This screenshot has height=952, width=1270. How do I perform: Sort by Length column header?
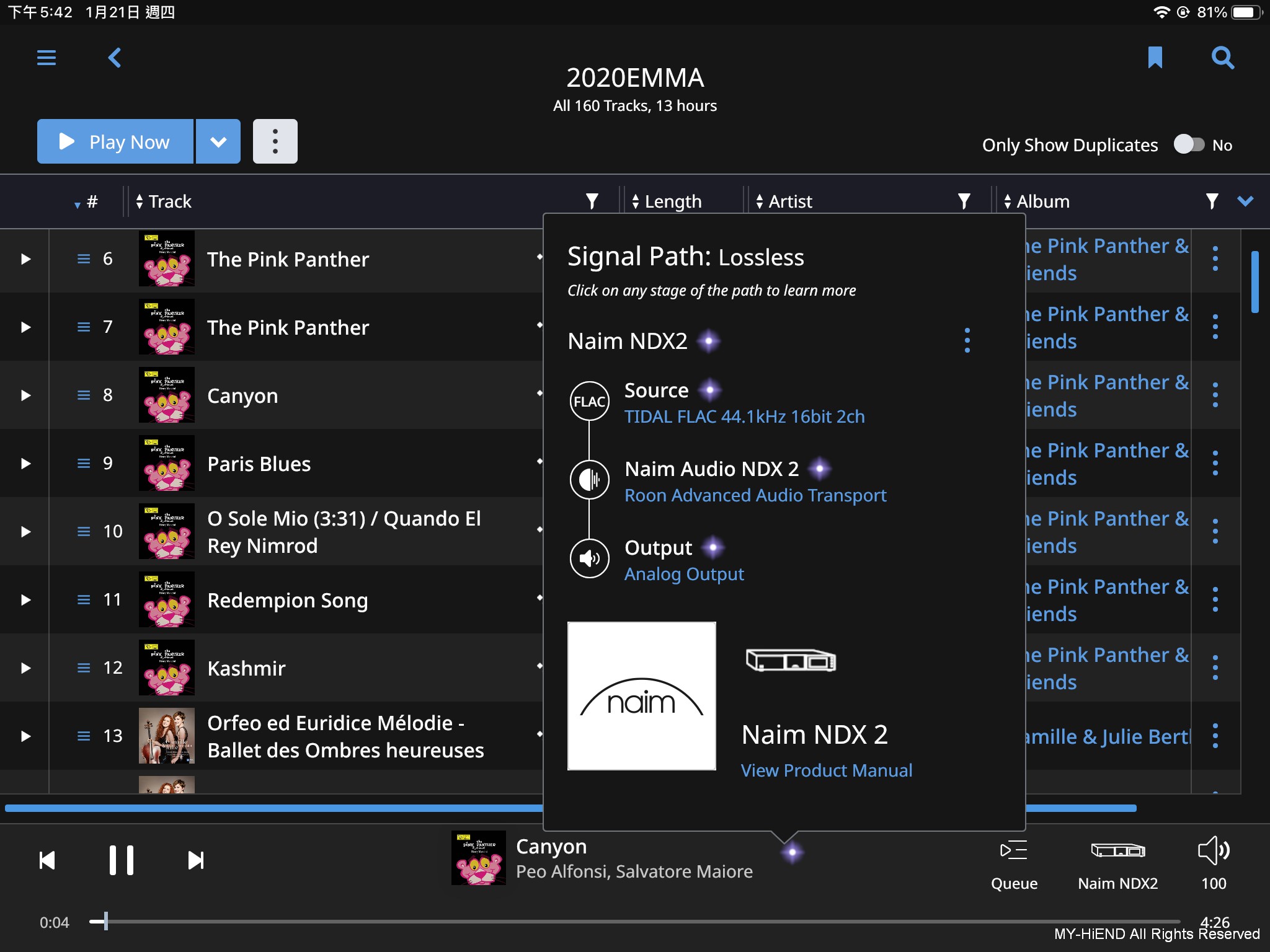pyautogui.click(x=667, y=201)
